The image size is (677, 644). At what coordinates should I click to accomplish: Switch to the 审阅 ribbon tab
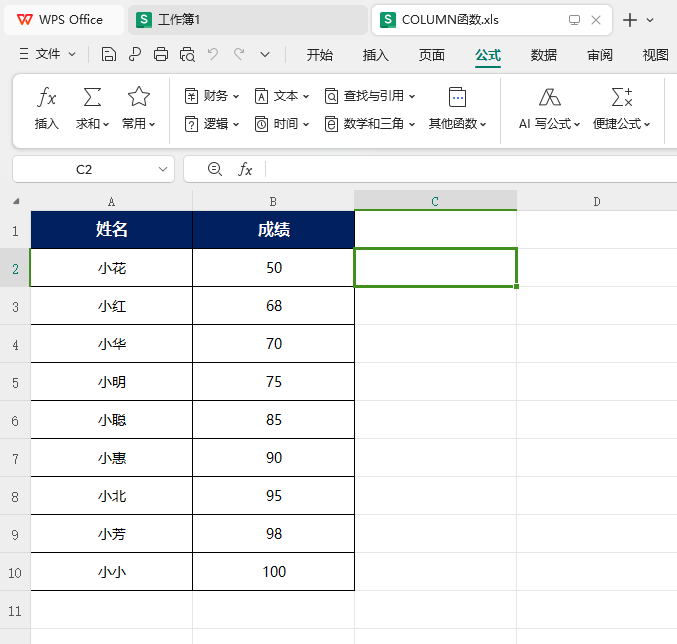click(x=600, y=55)
